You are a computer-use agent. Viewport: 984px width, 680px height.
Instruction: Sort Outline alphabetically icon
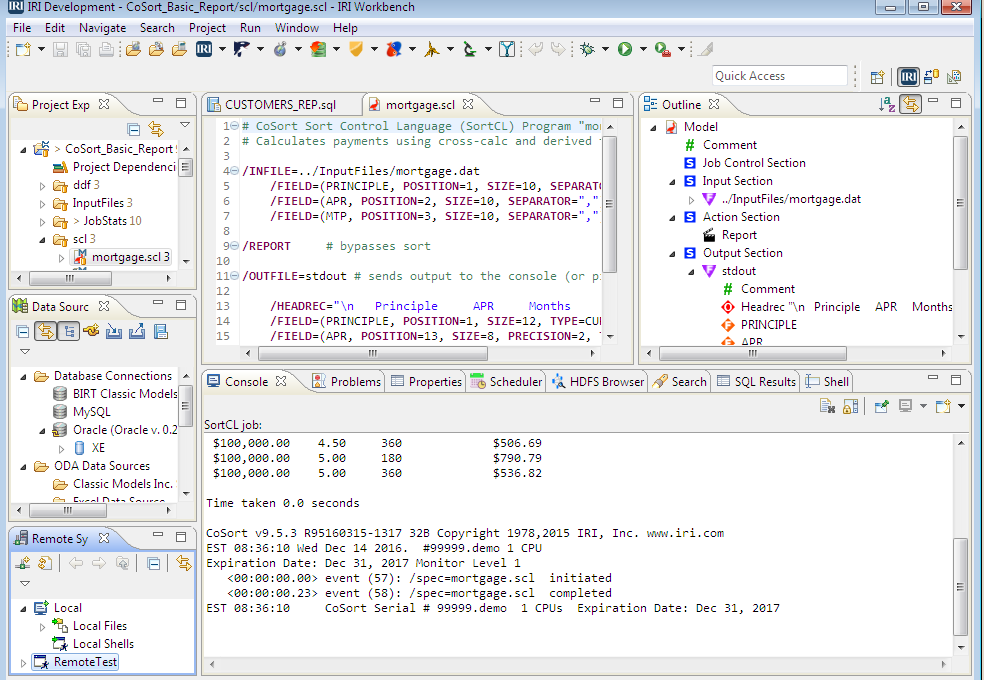(x=887, y=104)
